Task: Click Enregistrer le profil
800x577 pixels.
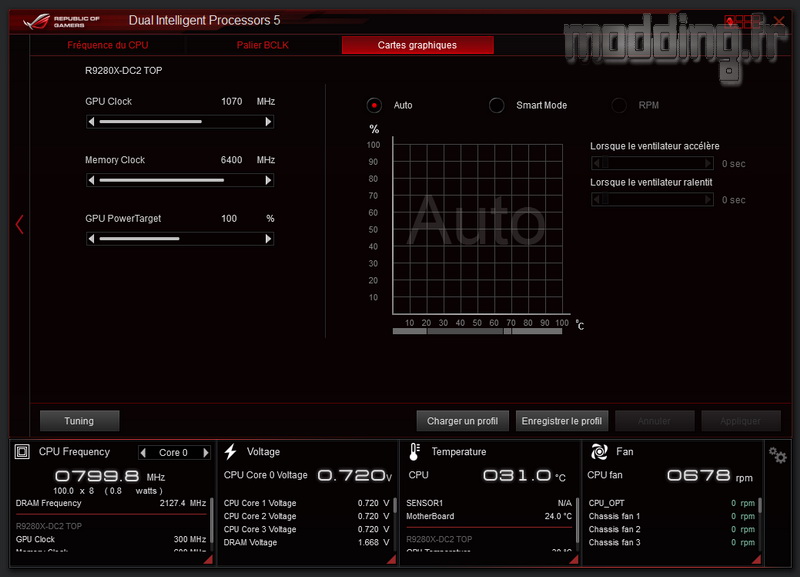Action: point(562,421)
